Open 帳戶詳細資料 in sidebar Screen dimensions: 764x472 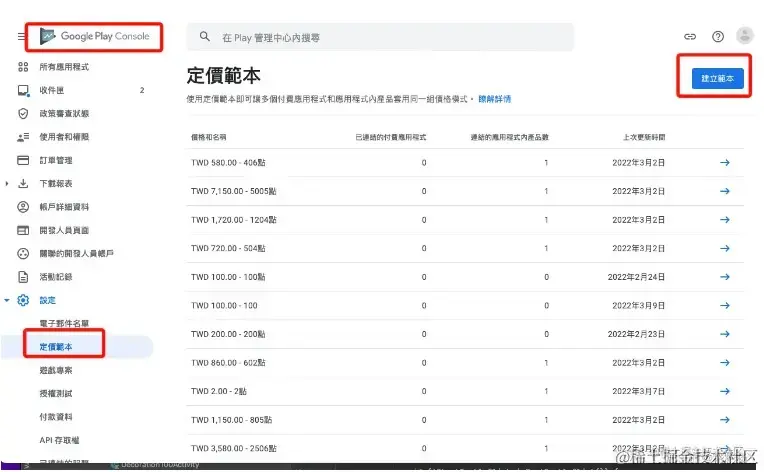[x=64, y=207]
